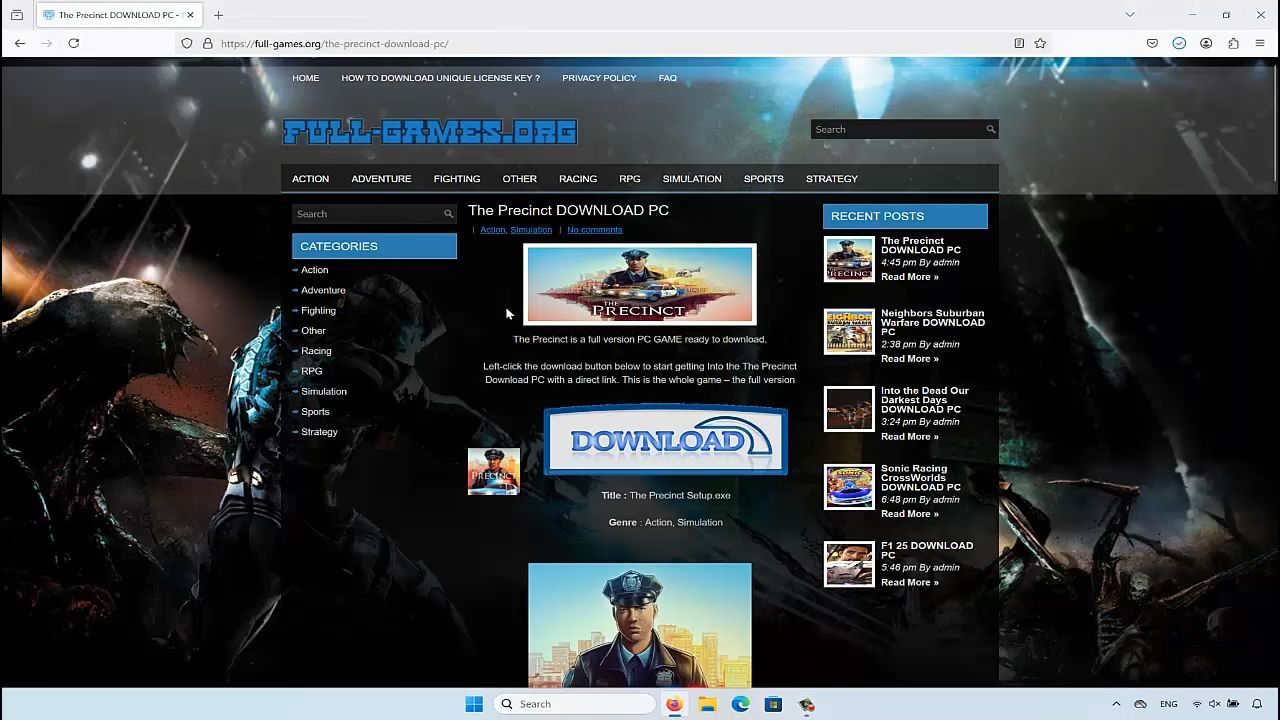Click the F1 25 post thumbnail
The image size is (1280, 720).
click(x=849, y=564)
